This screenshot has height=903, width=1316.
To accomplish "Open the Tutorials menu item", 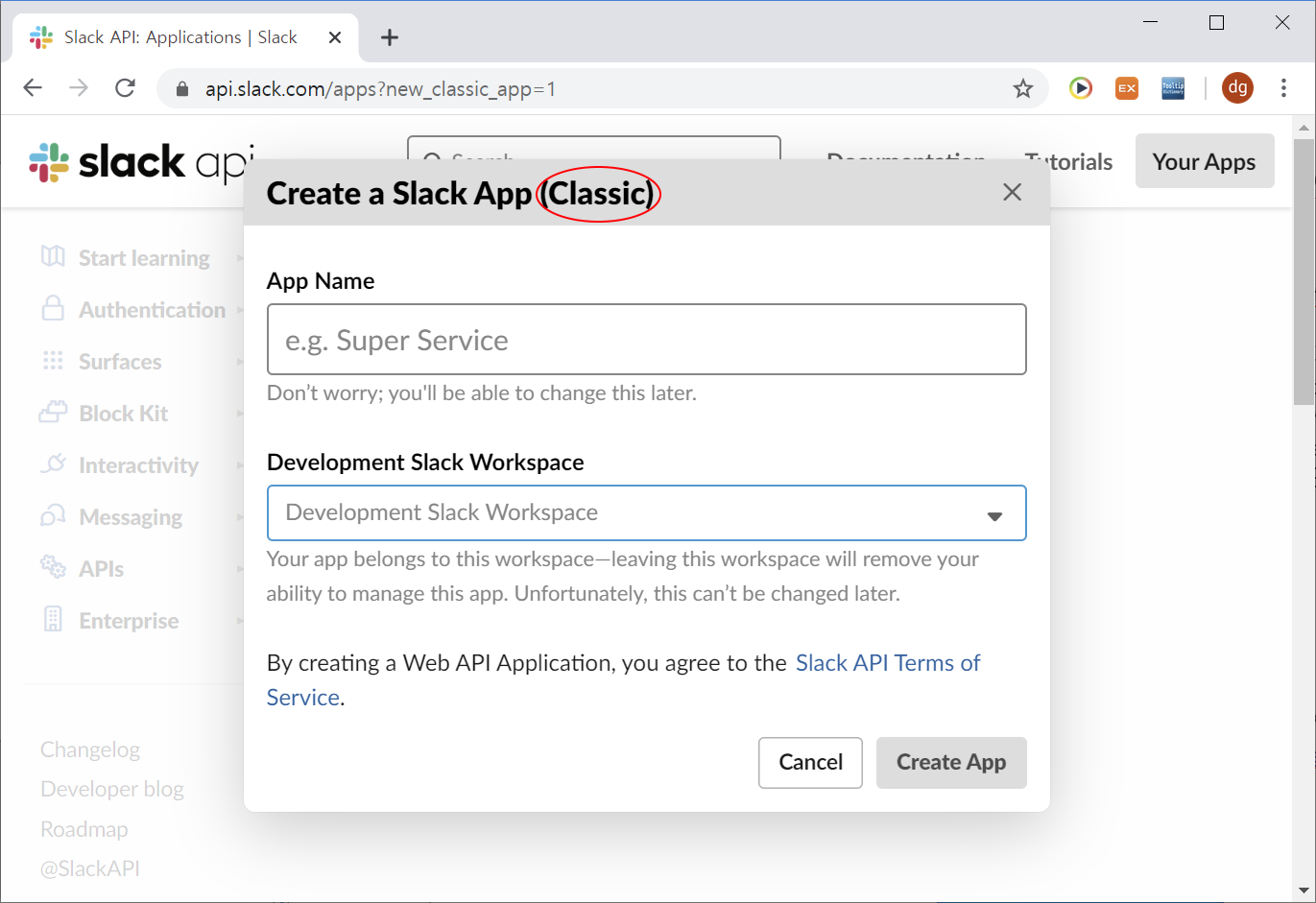I will [x=1068, y=161].
